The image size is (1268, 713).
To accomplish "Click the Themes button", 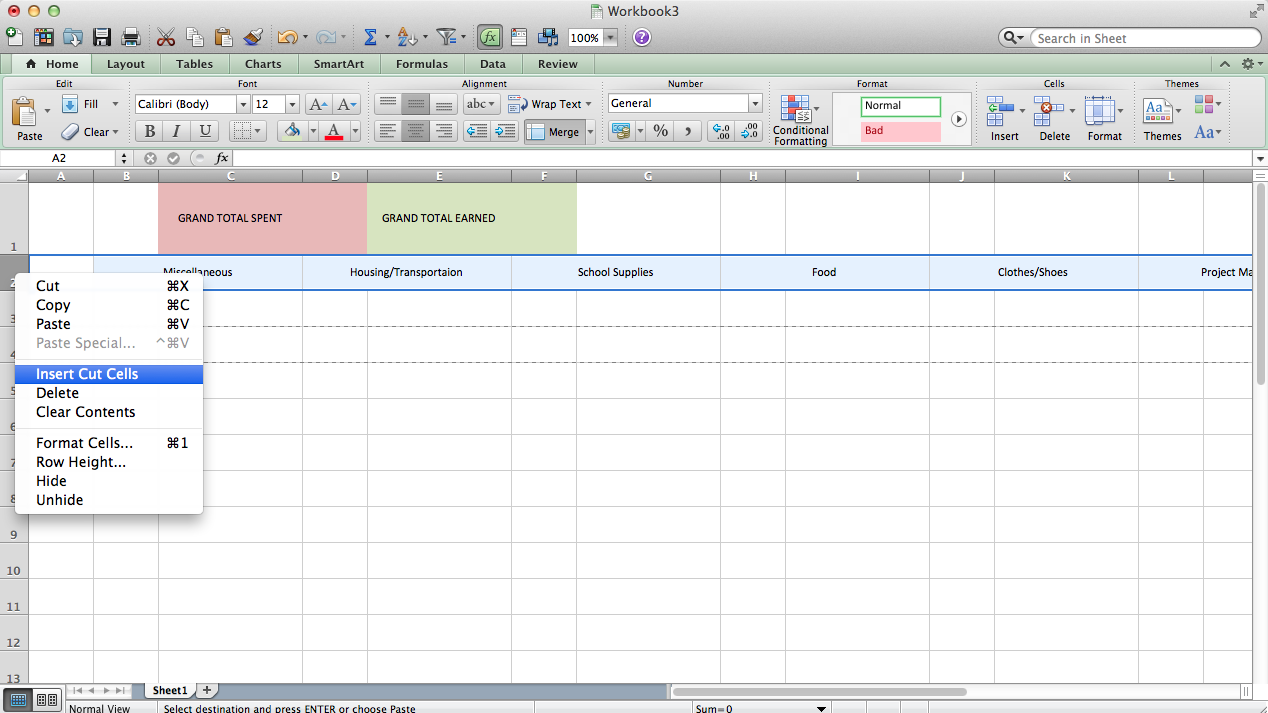I will [1162, 119].
